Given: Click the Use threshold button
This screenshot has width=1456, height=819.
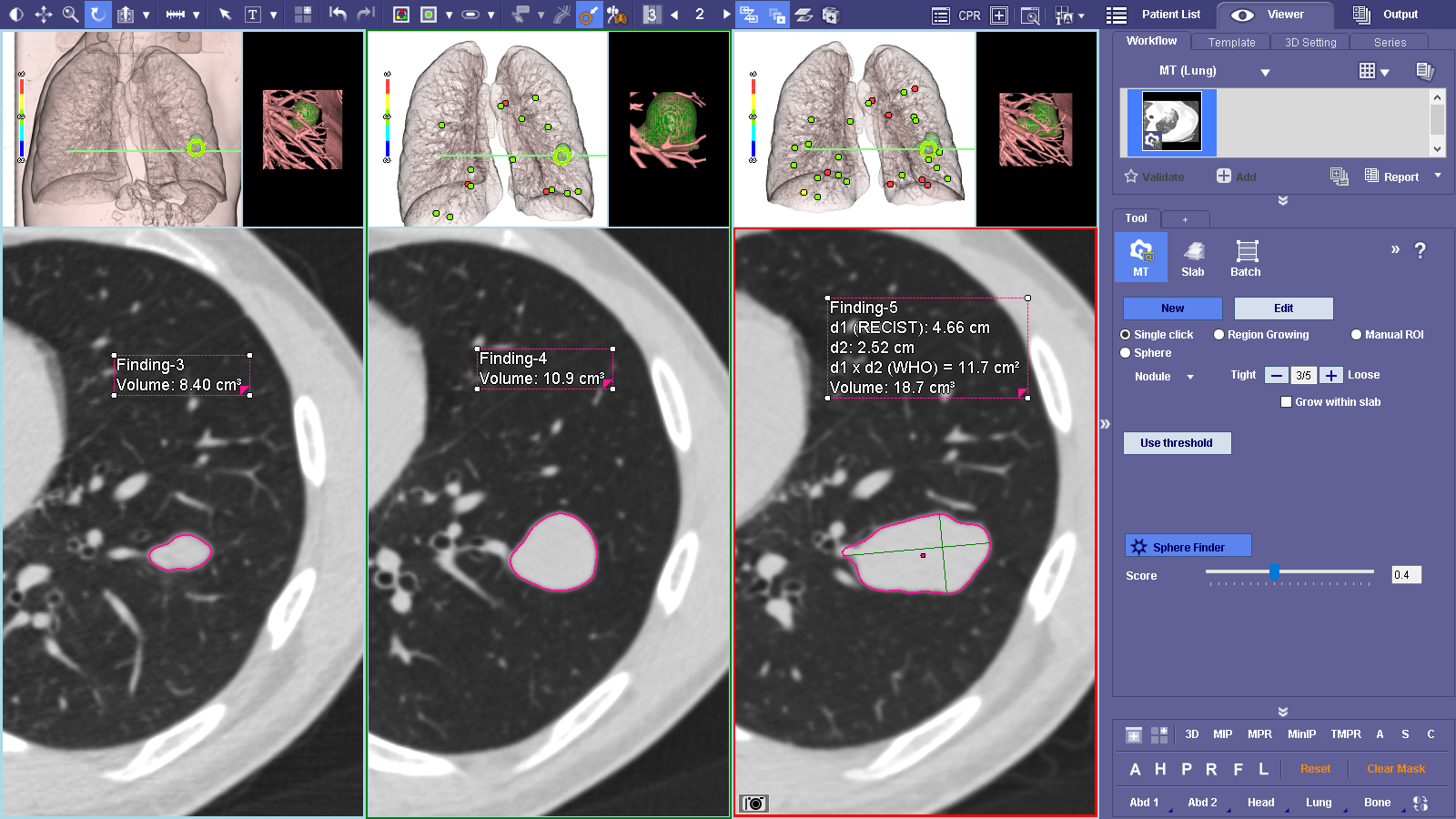Looking at the screenshot, I should pyautogui.click(x=1177, y=443).
